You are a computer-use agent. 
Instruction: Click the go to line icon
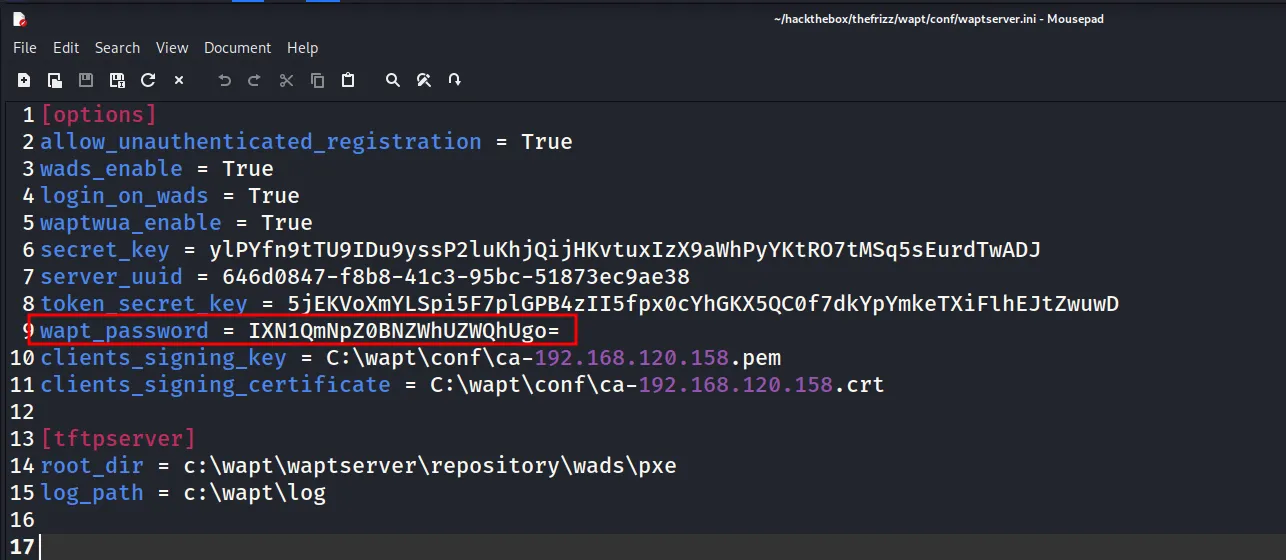coord(455,80)
